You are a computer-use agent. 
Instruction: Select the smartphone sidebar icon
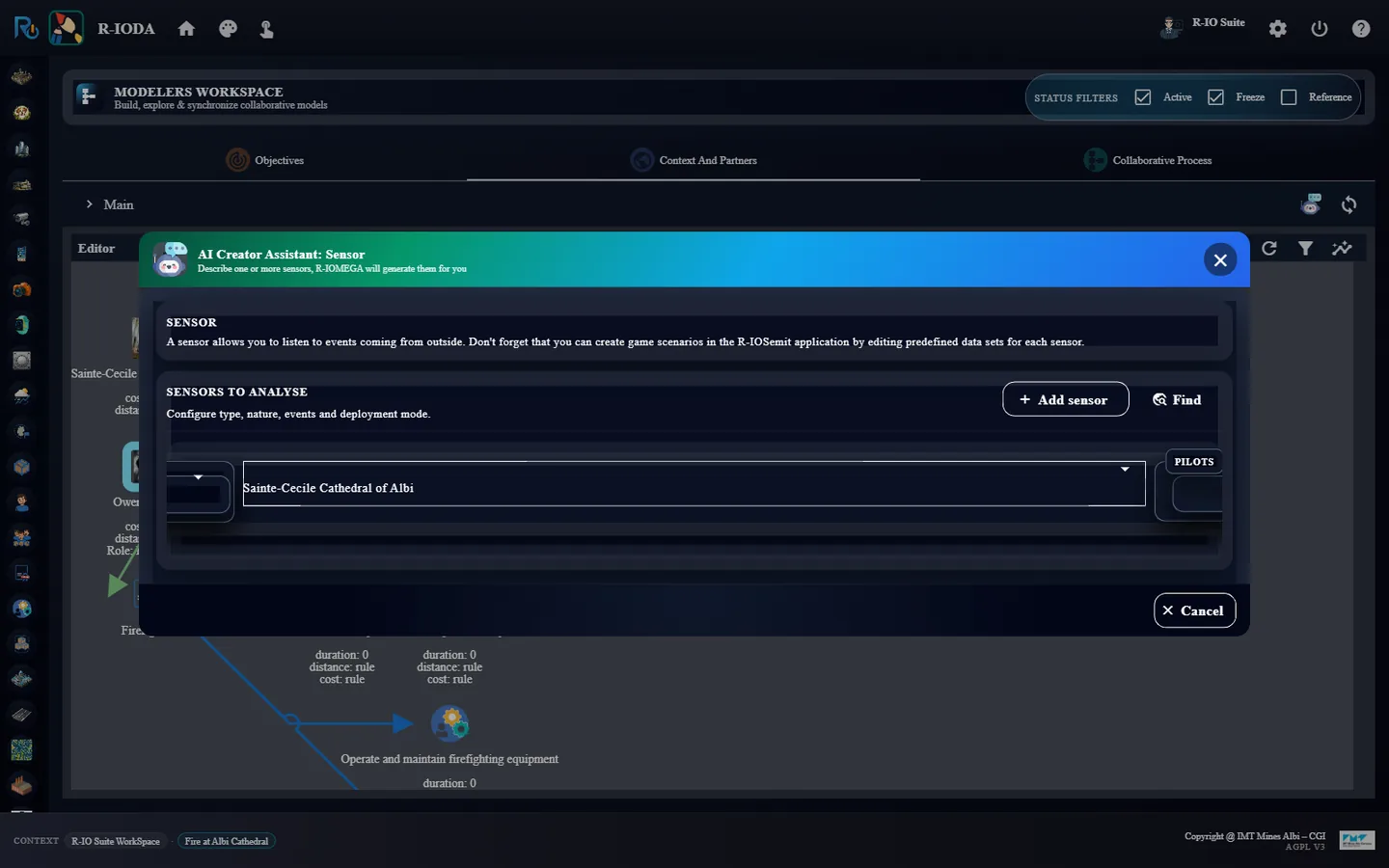coord(21,254)
